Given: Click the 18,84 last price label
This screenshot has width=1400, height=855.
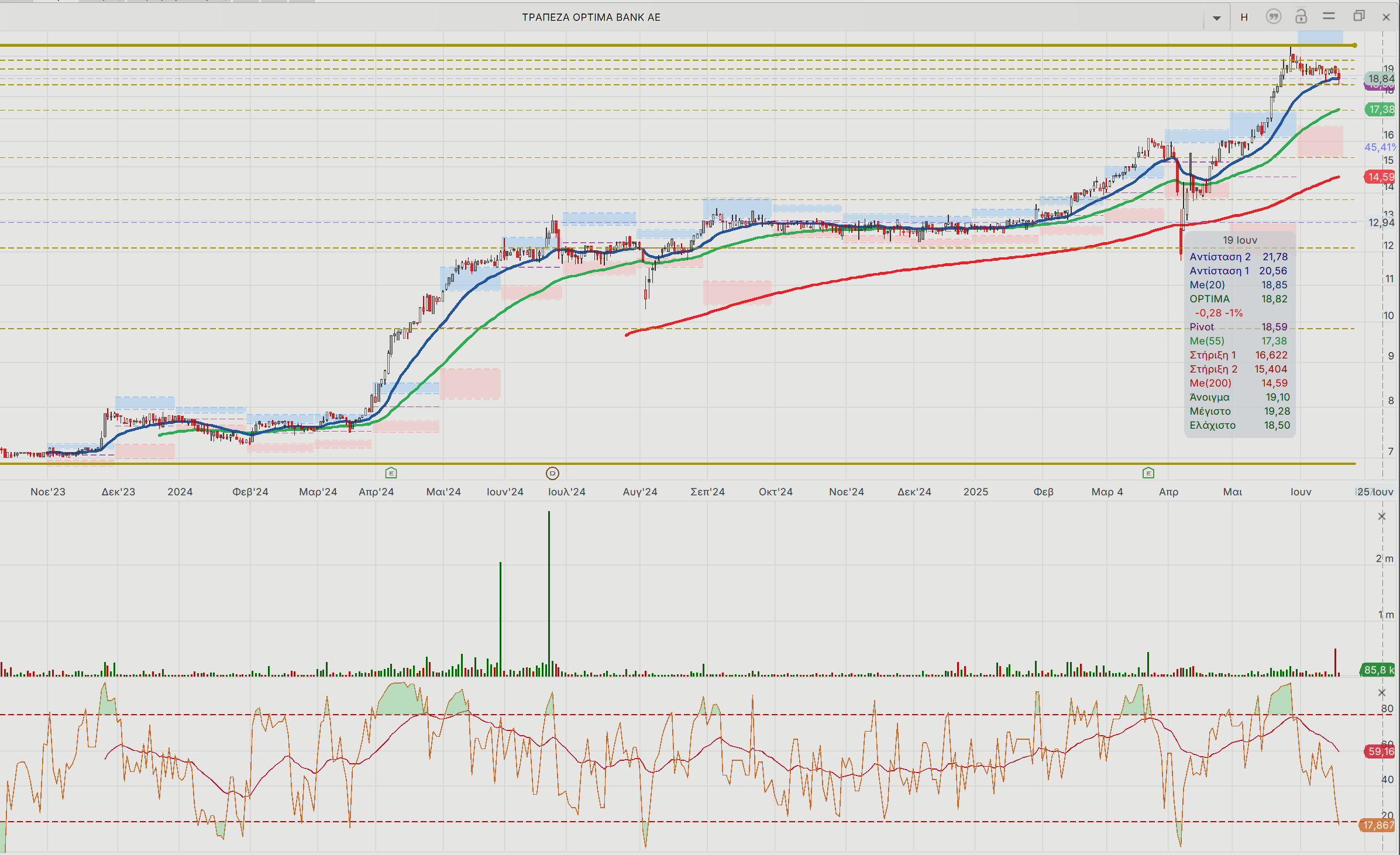Looking at the screenshot, I should [1381, 78].
